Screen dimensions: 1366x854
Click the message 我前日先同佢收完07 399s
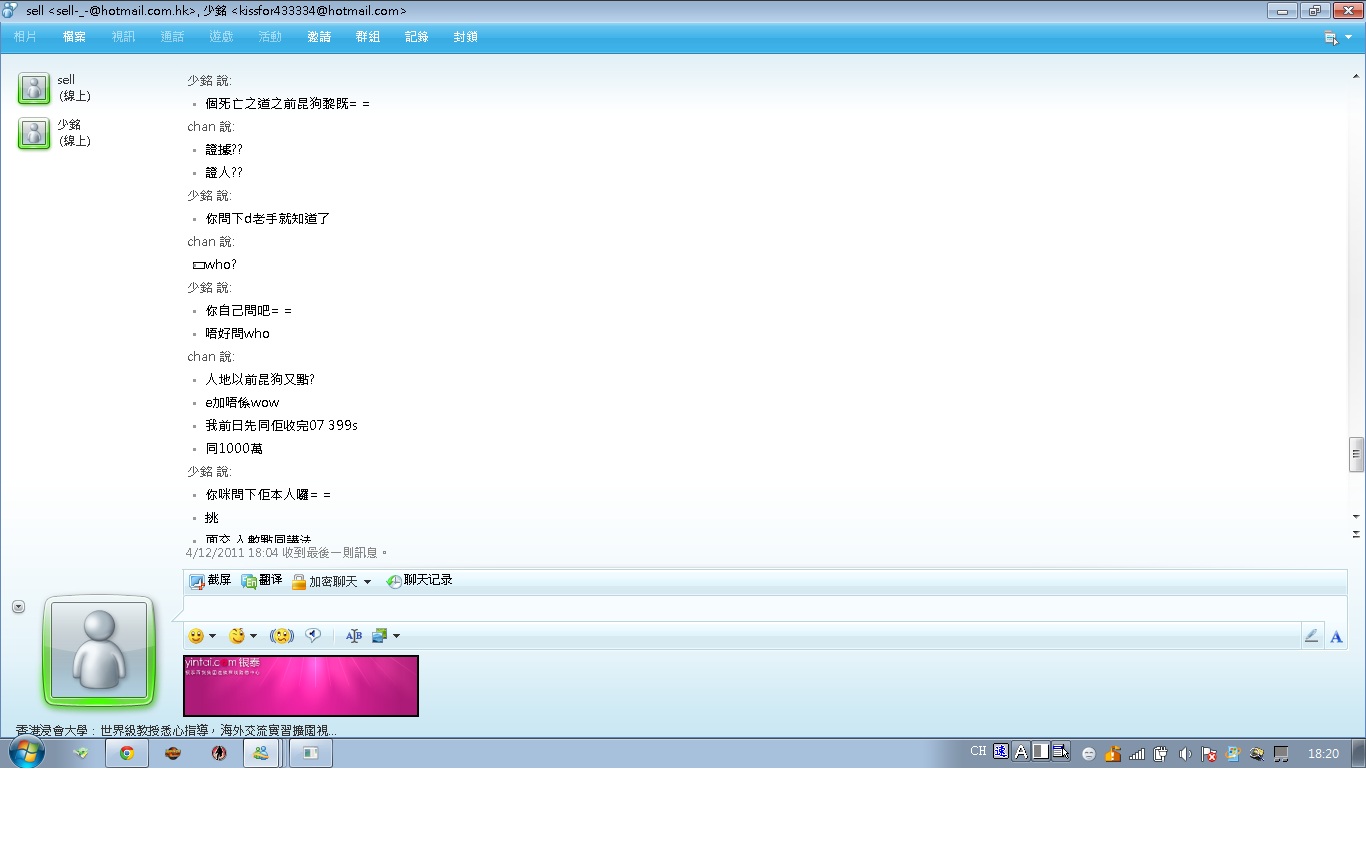coord(282,426)
